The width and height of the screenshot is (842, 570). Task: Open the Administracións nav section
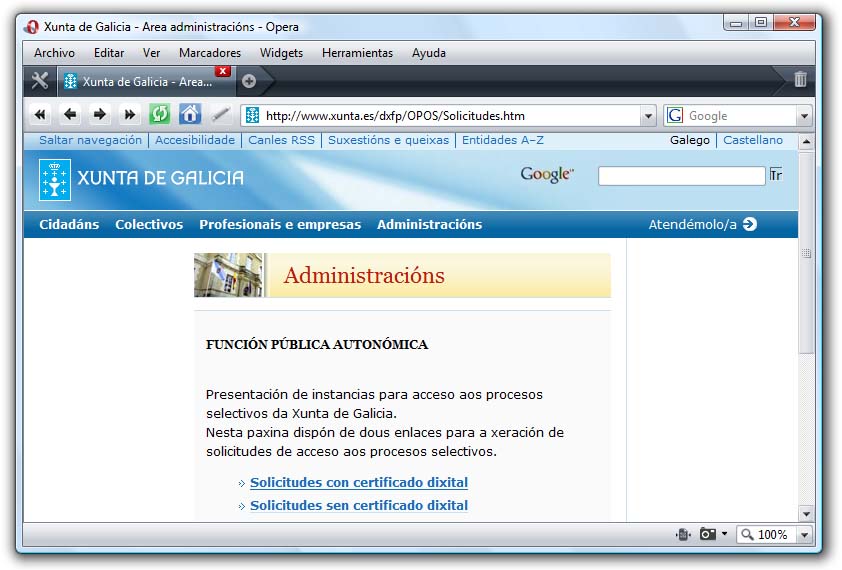(430, 224)
